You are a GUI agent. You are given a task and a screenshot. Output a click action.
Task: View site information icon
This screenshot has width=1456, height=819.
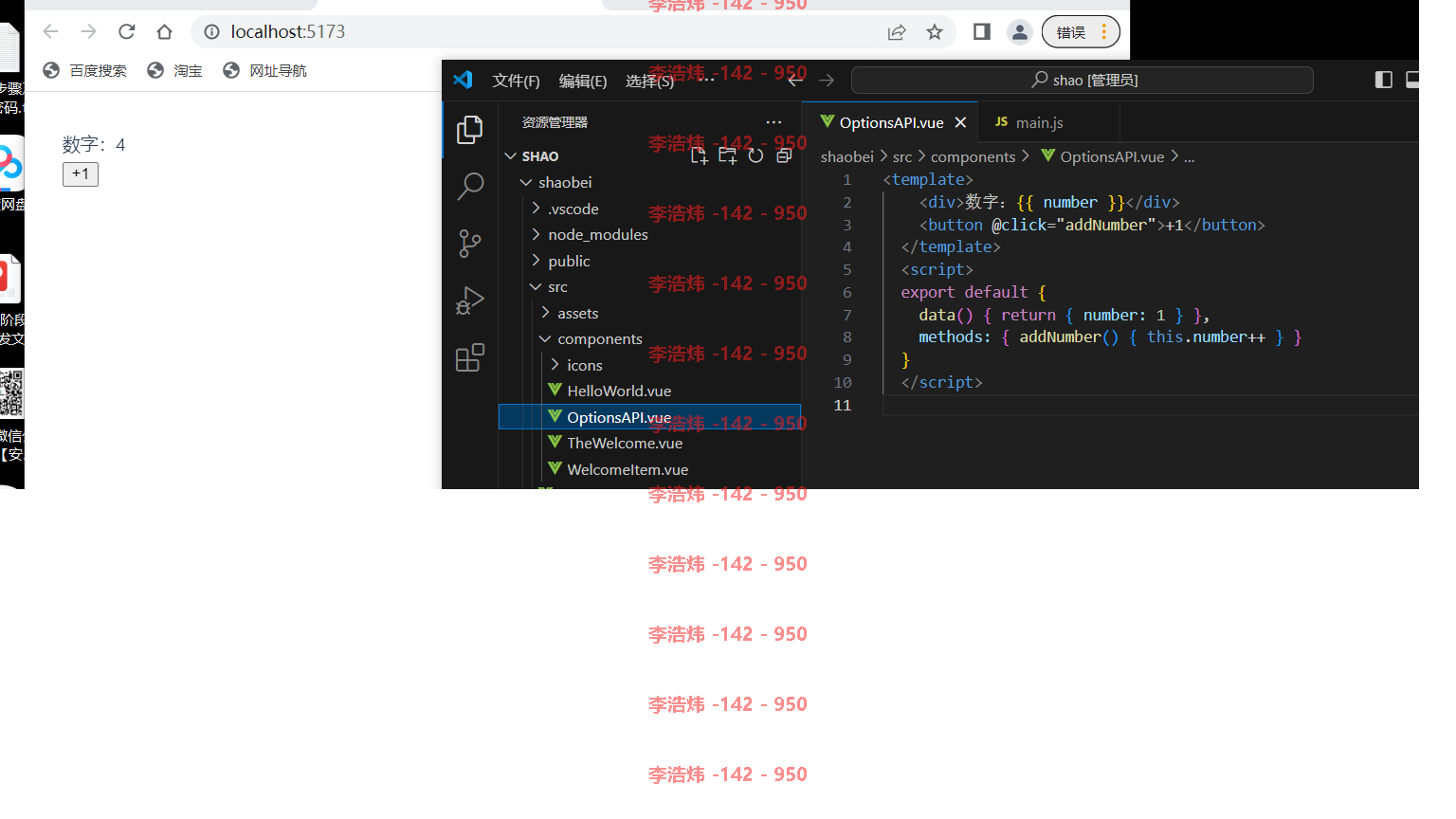pyautogui.click(x=212, y=32)
